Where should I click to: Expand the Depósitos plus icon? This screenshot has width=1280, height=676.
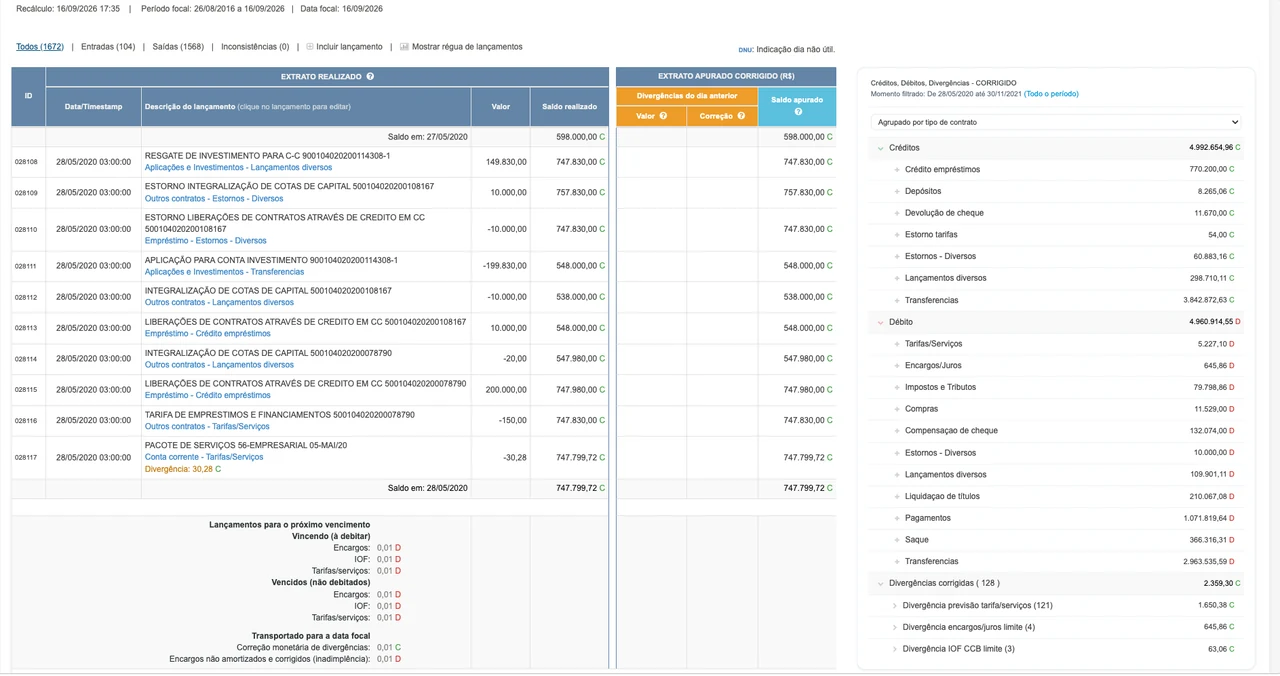coord(897,191)
